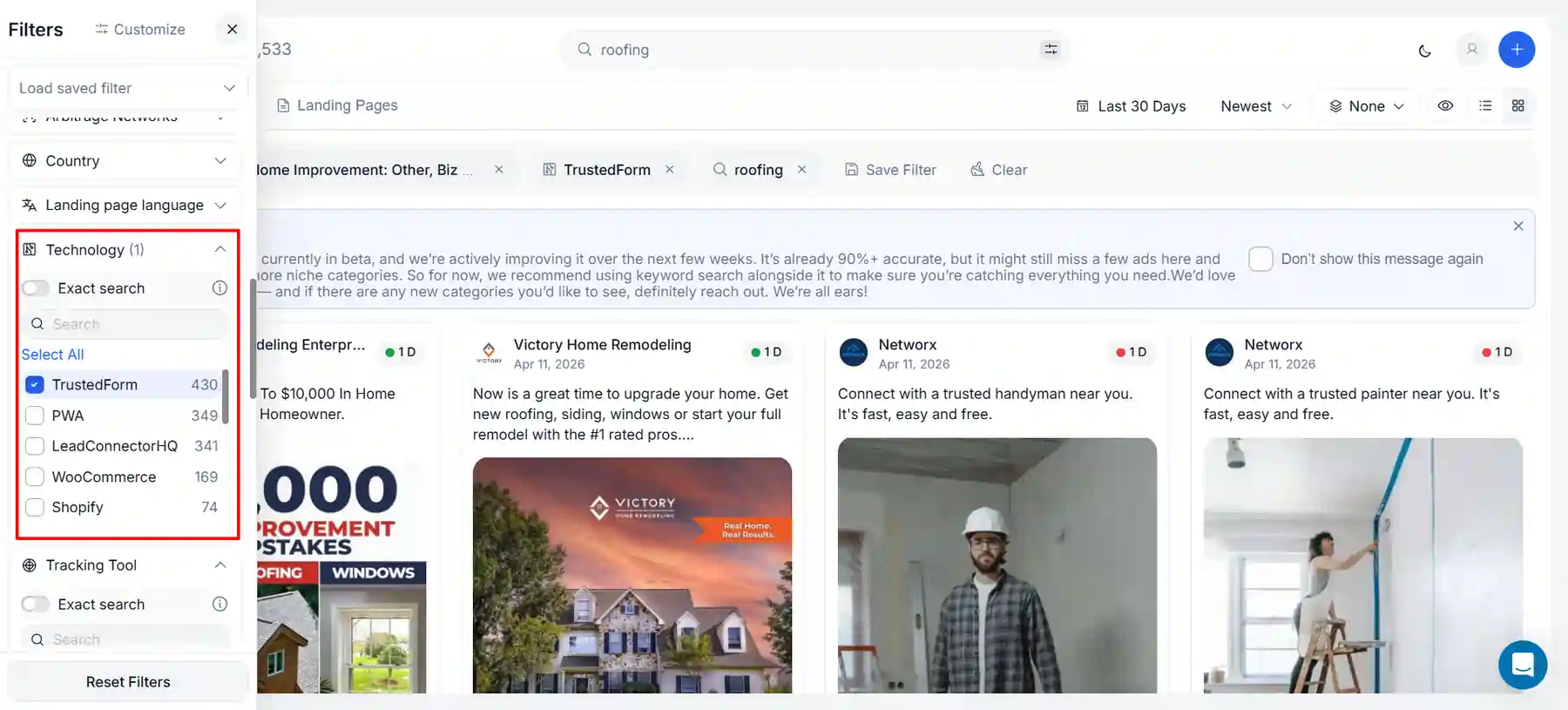Remove the TrustedForm filter chip

(x=670, y=170)
